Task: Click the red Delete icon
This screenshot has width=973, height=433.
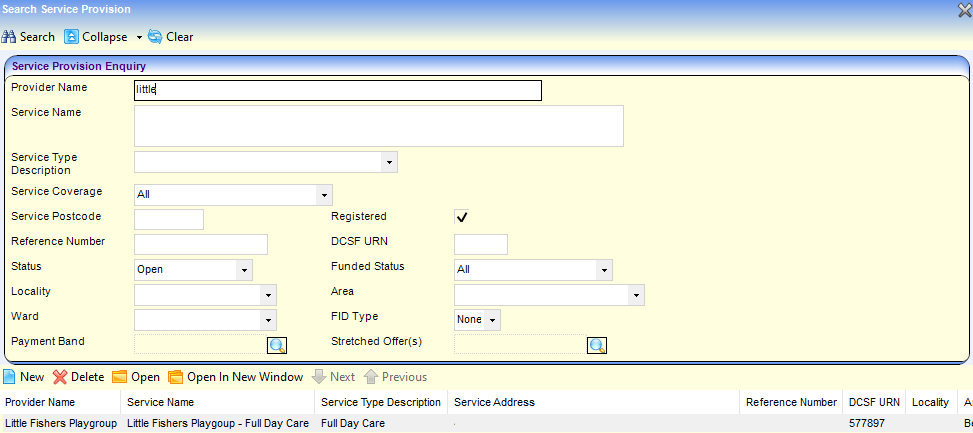Action: (60, 377)
